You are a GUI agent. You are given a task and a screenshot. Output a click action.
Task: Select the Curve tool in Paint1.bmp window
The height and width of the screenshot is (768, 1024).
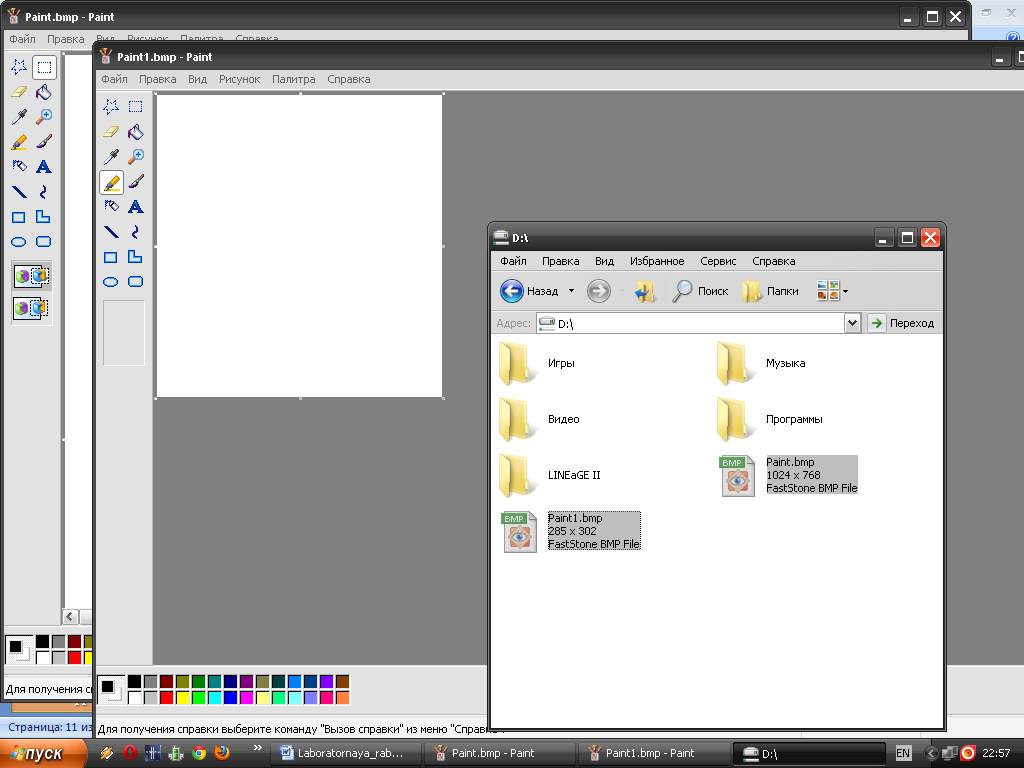pyautogui.click(x=135, y=232)
